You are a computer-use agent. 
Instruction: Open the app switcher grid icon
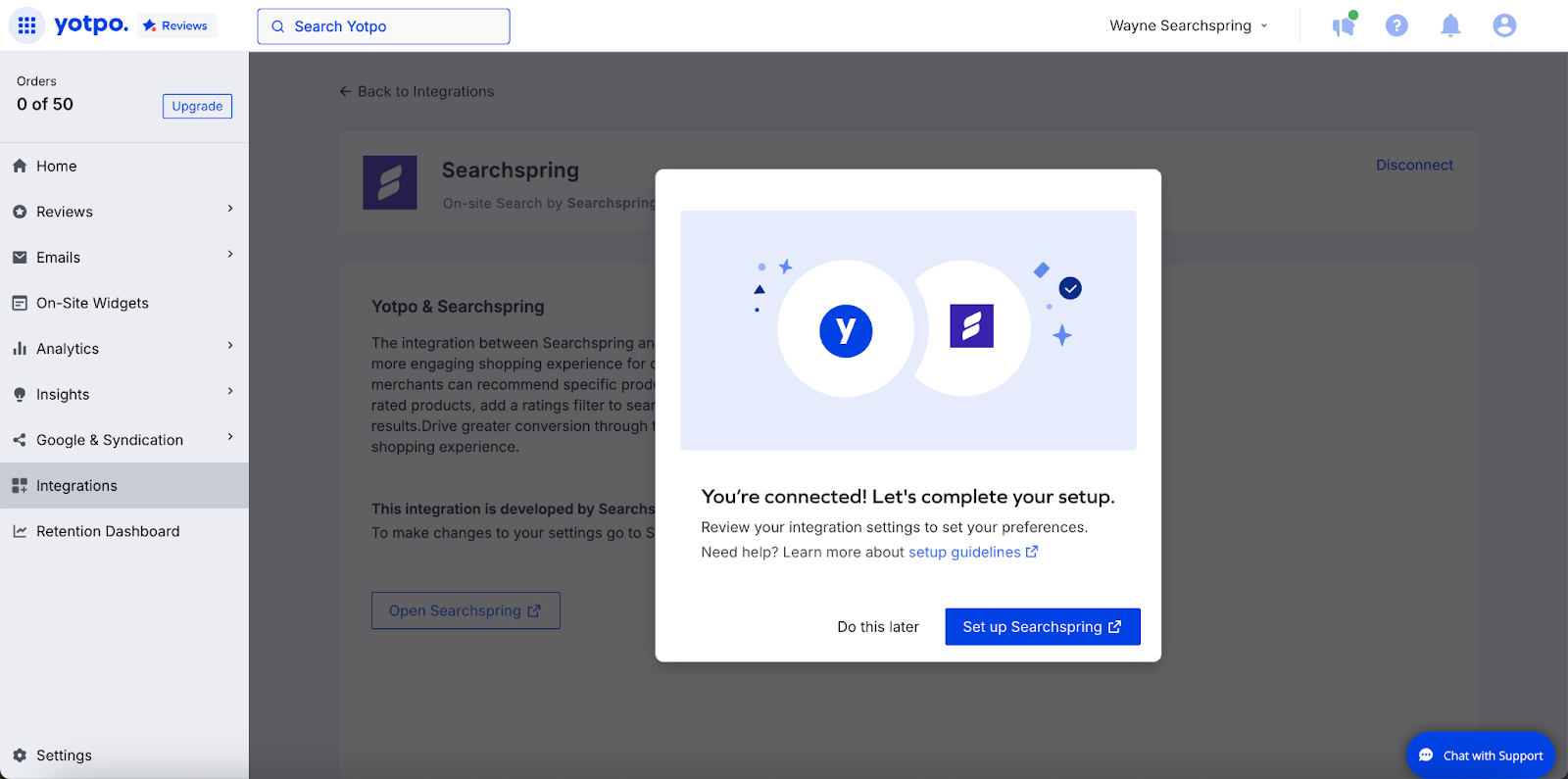tap(26, 25)
